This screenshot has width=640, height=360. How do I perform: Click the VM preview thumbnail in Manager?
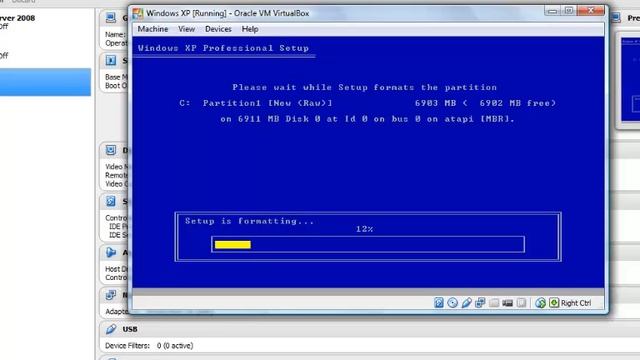(x=630, y=80)
